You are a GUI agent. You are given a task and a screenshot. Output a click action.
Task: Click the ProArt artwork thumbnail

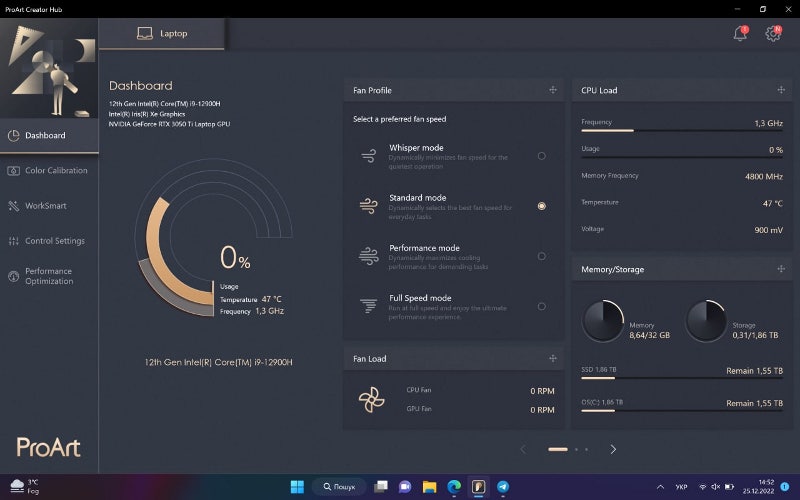48,68
